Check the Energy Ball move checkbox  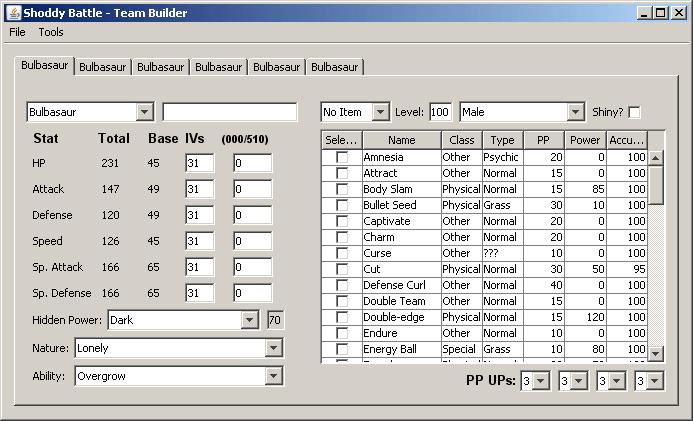[x=342, y=349]
